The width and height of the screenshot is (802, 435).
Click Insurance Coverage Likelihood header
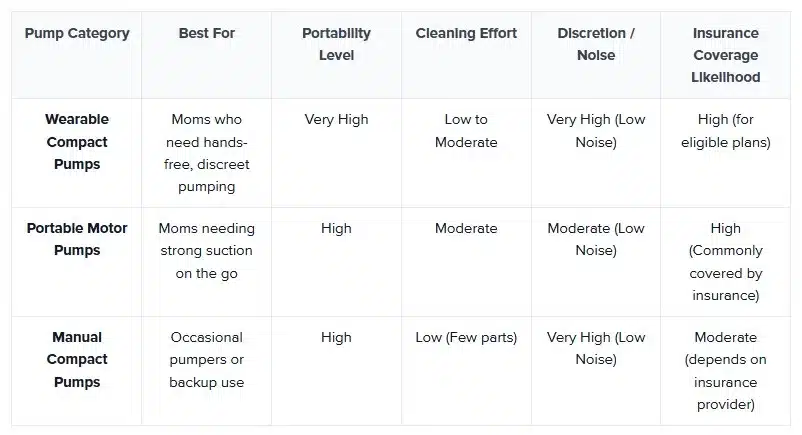pos(726,55)
